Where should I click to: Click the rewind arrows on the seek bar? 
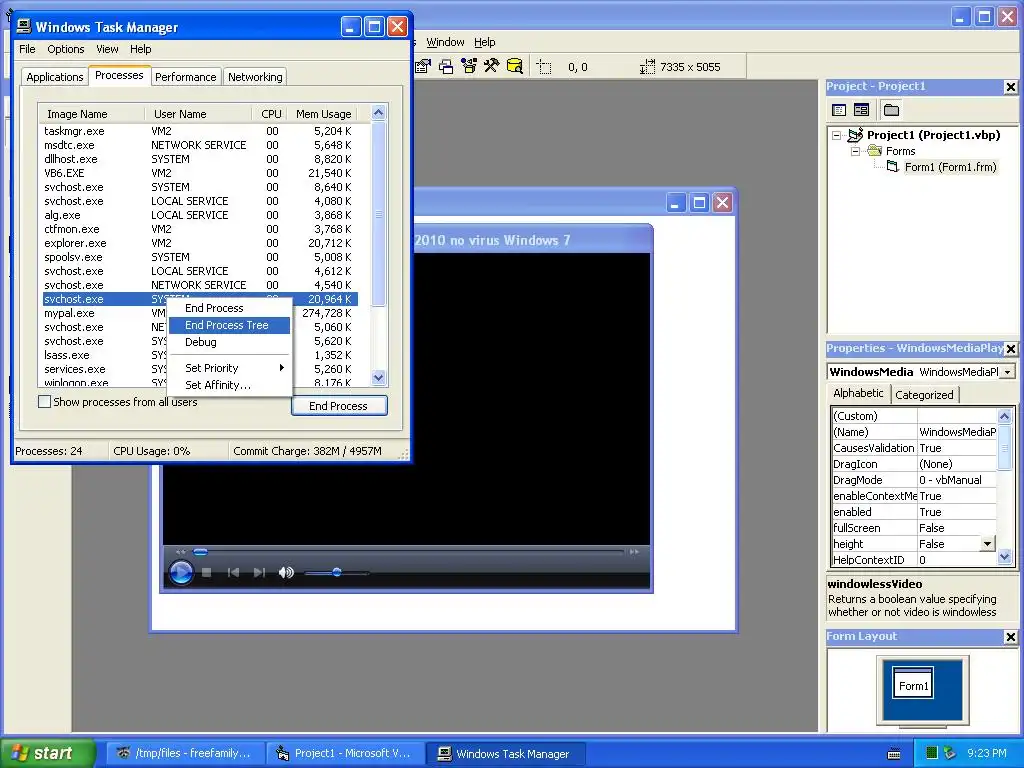pyautogui.click(x=181, y=552)
